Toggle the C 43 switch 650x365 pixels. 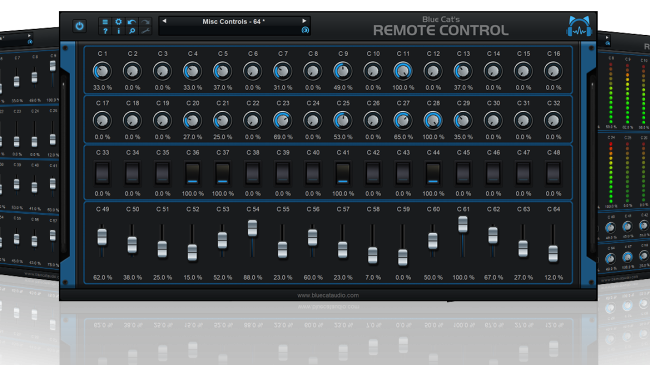point(403,173)
